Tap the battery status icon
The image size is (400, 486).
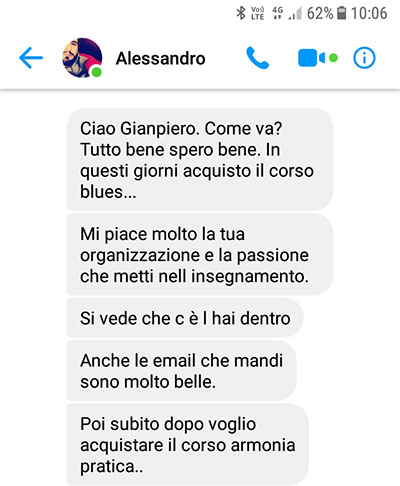pyautogui.click(x=341, y=13)
